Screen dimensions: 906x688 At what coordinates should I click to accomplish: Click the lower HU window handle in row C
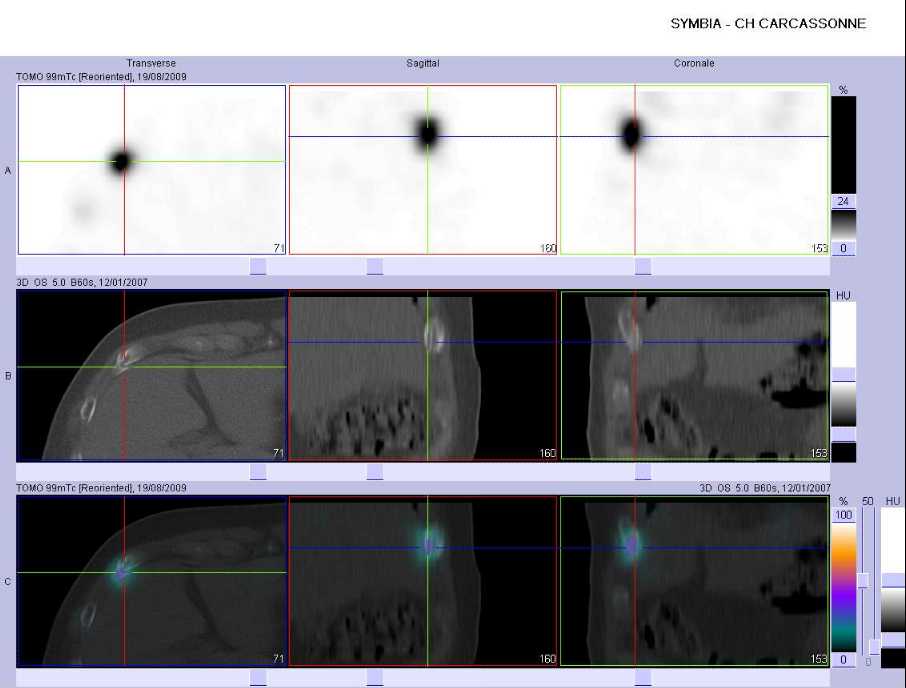[x=893, y=639]
